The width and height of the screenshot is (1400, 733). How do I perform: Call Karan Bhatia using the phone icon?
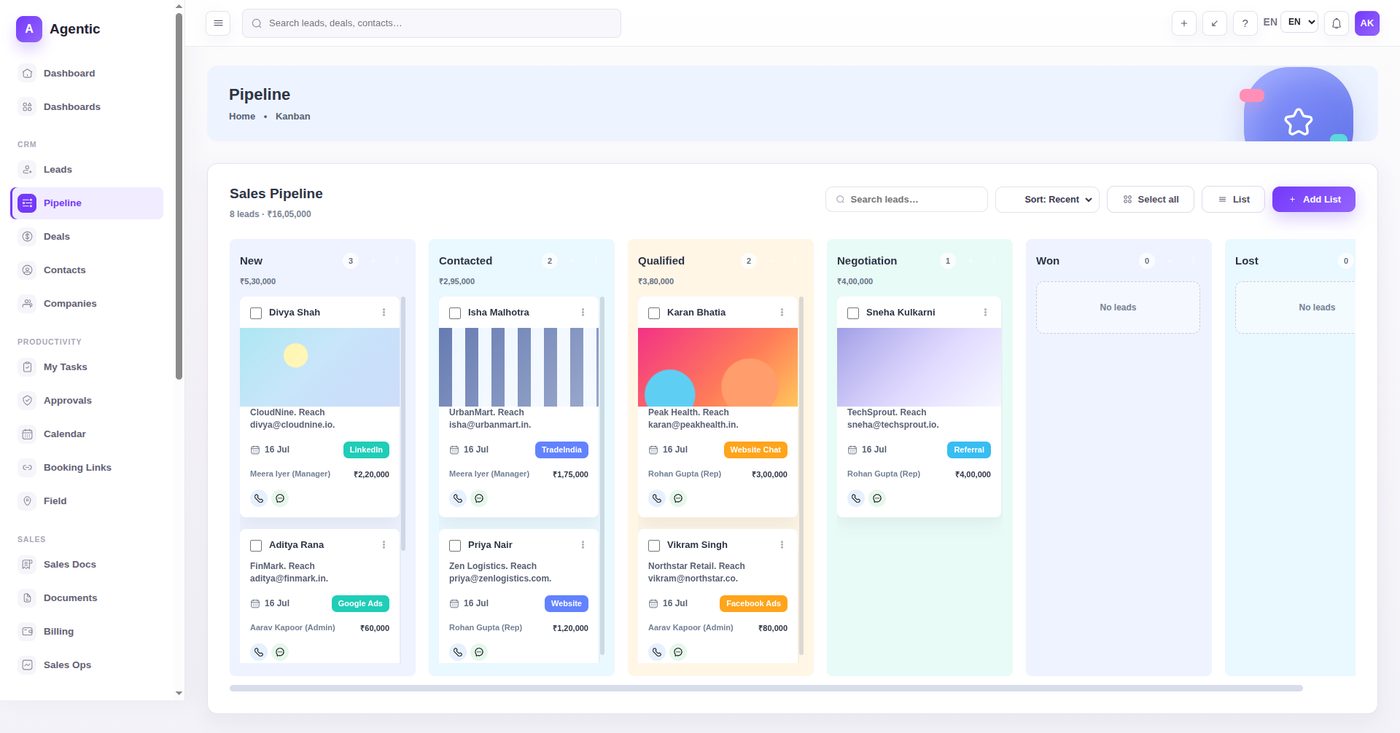656,498
